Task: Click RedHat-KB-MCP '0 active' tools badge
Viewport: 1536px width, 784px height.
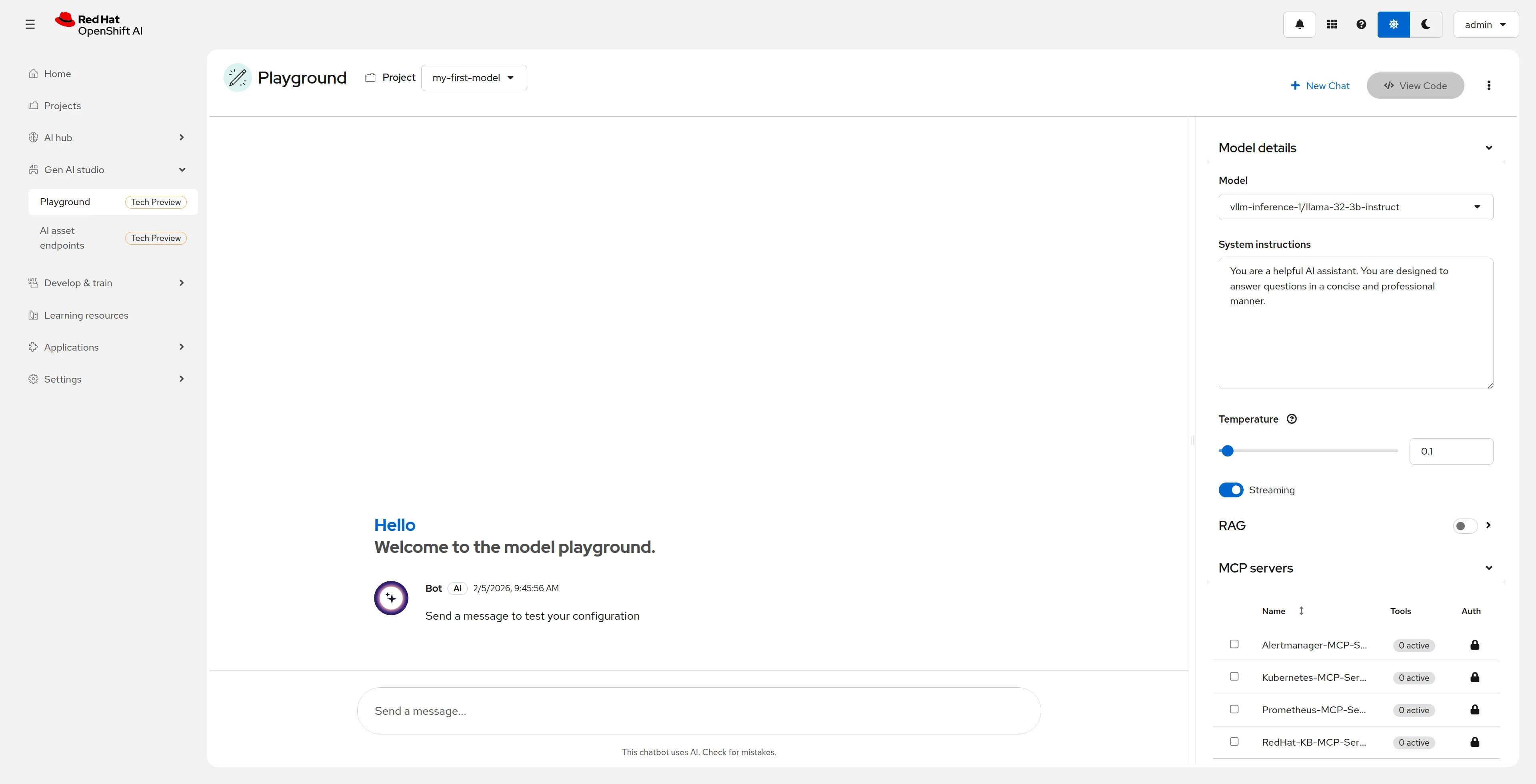Action: [x=1414, y=743]
